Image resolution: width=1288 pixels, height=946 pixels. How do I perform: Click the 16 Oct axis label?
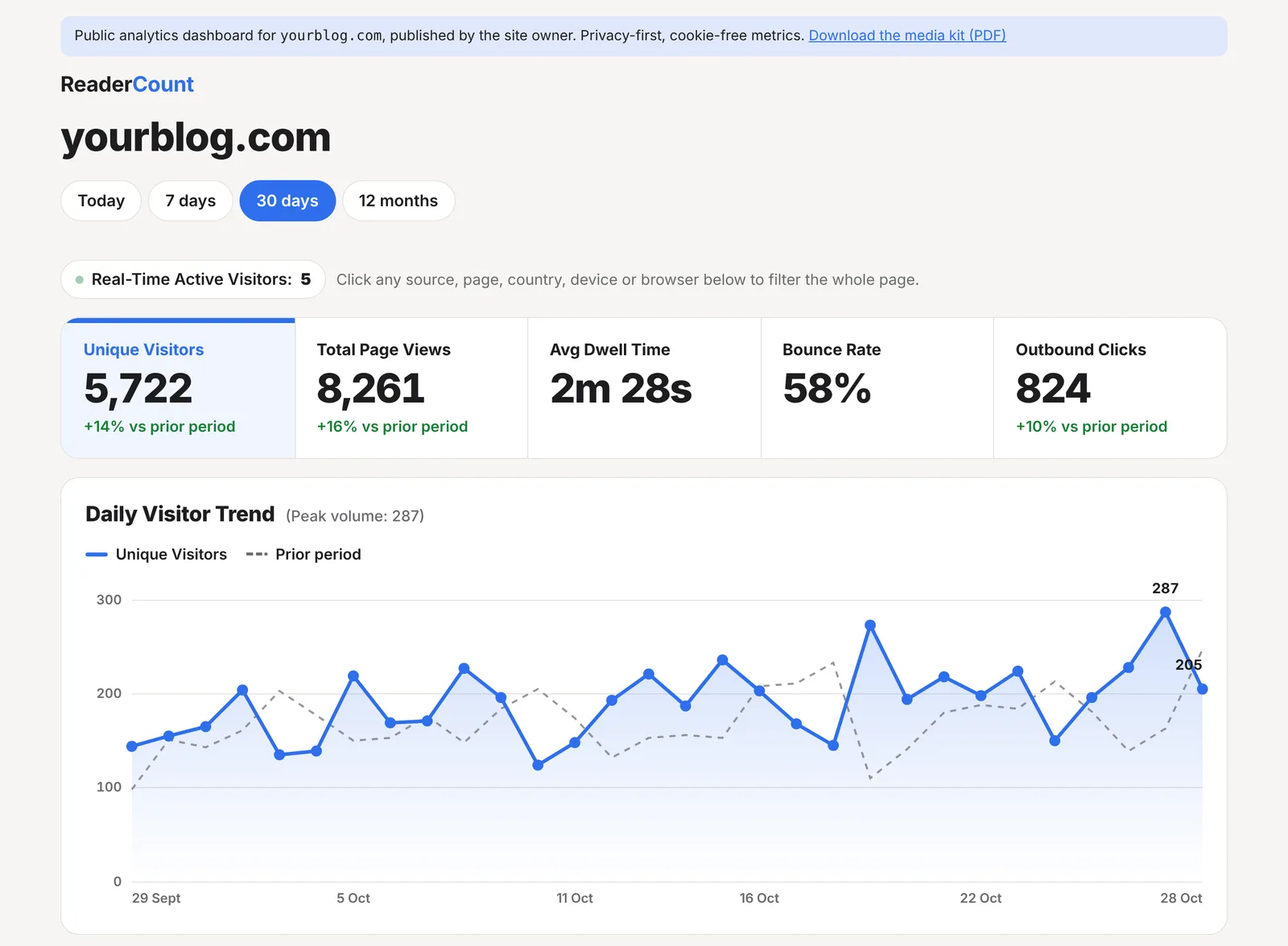coord(759,898)
